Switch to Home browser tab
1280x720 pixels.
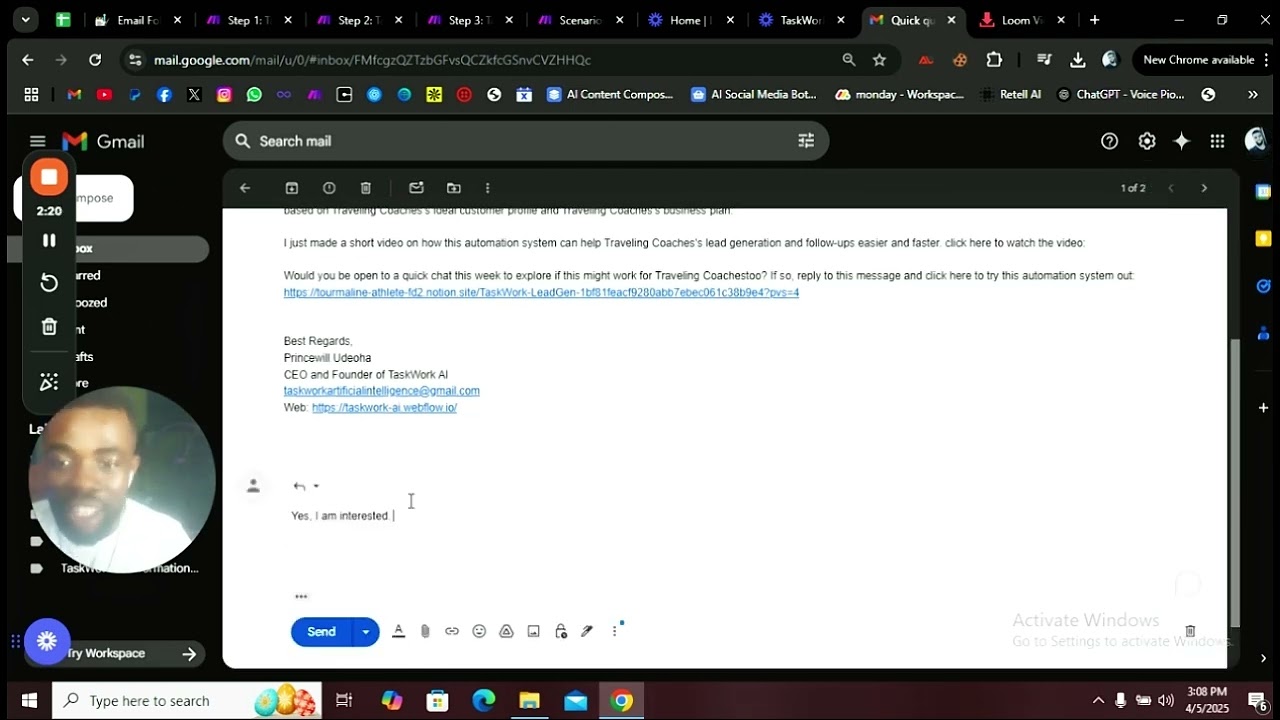coord(690,20)
